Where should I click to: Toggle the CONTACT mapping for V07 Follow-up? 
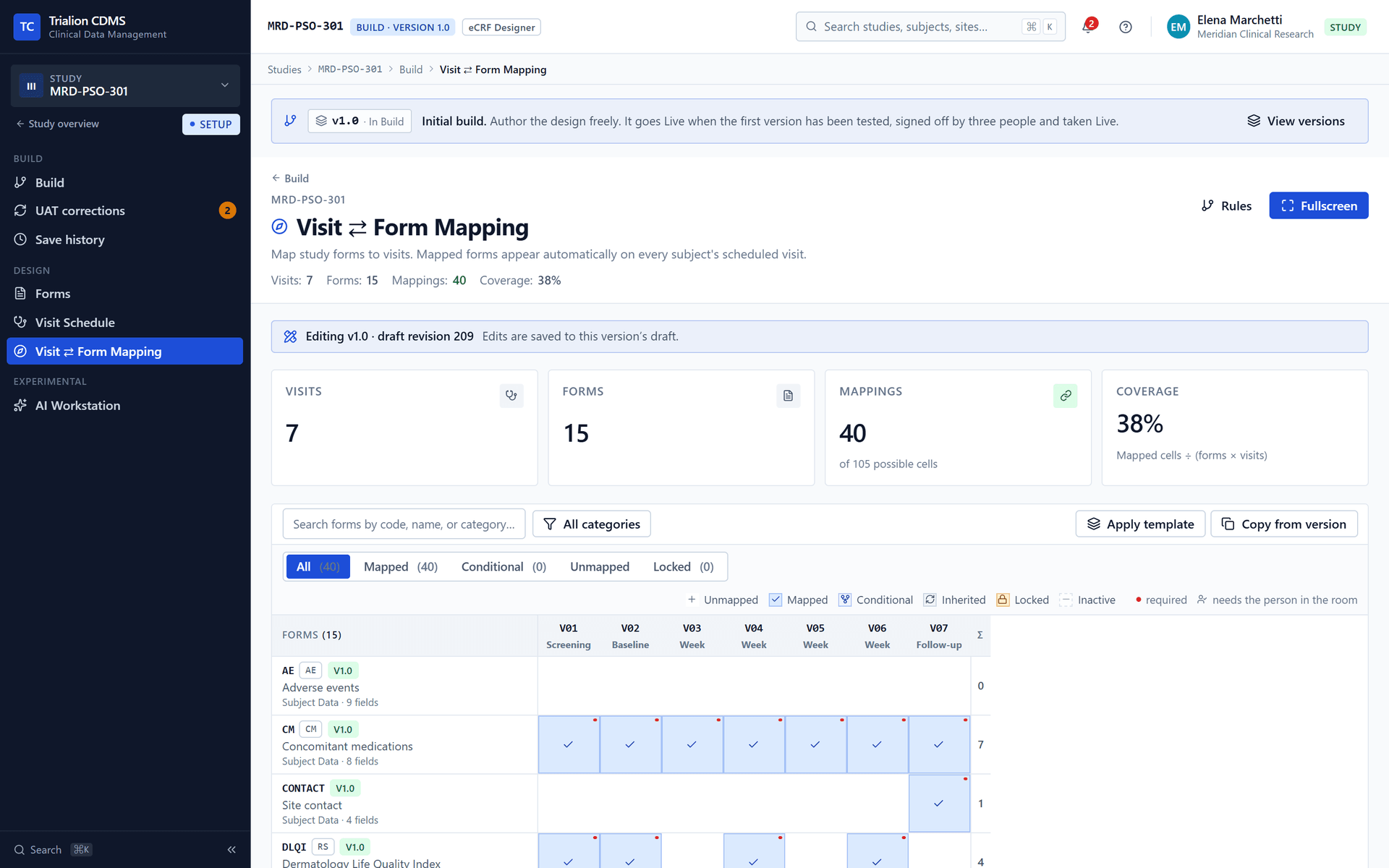coord(939,804)
